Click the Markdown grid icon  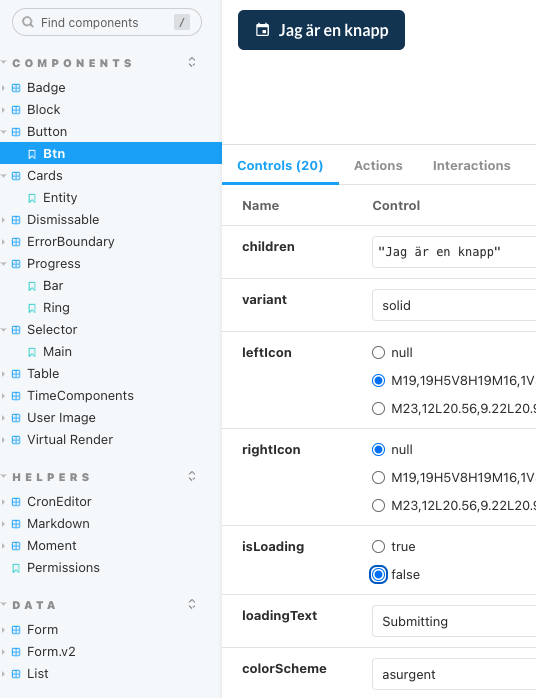pos(16,524)
